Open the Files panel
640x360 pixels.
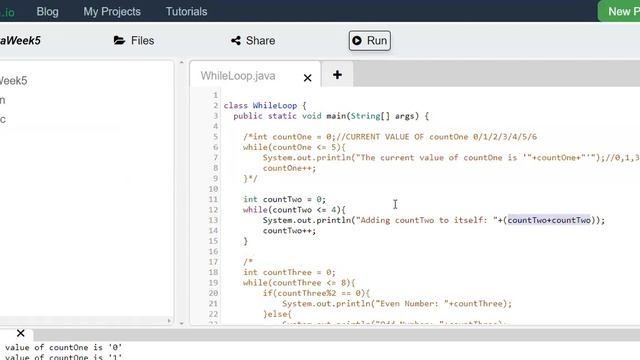(x=134, y=41)
